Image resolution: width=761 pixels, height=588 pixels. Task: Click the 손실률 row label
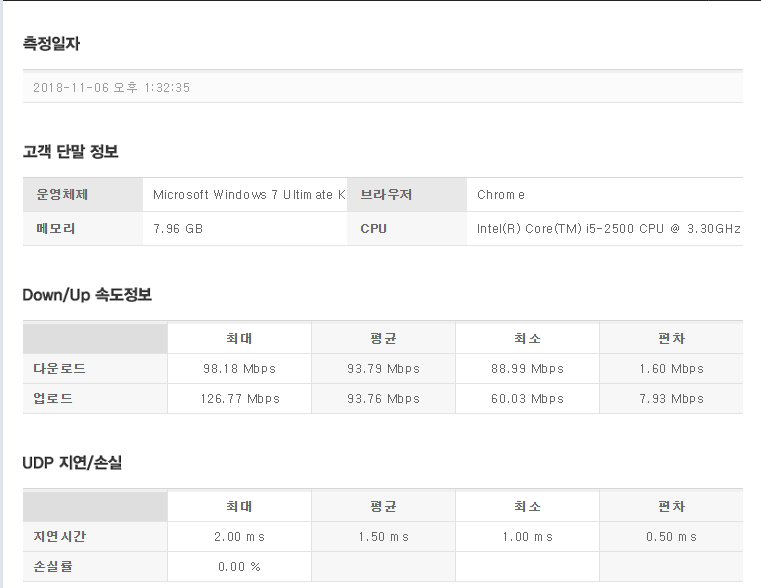coord(53,567)
